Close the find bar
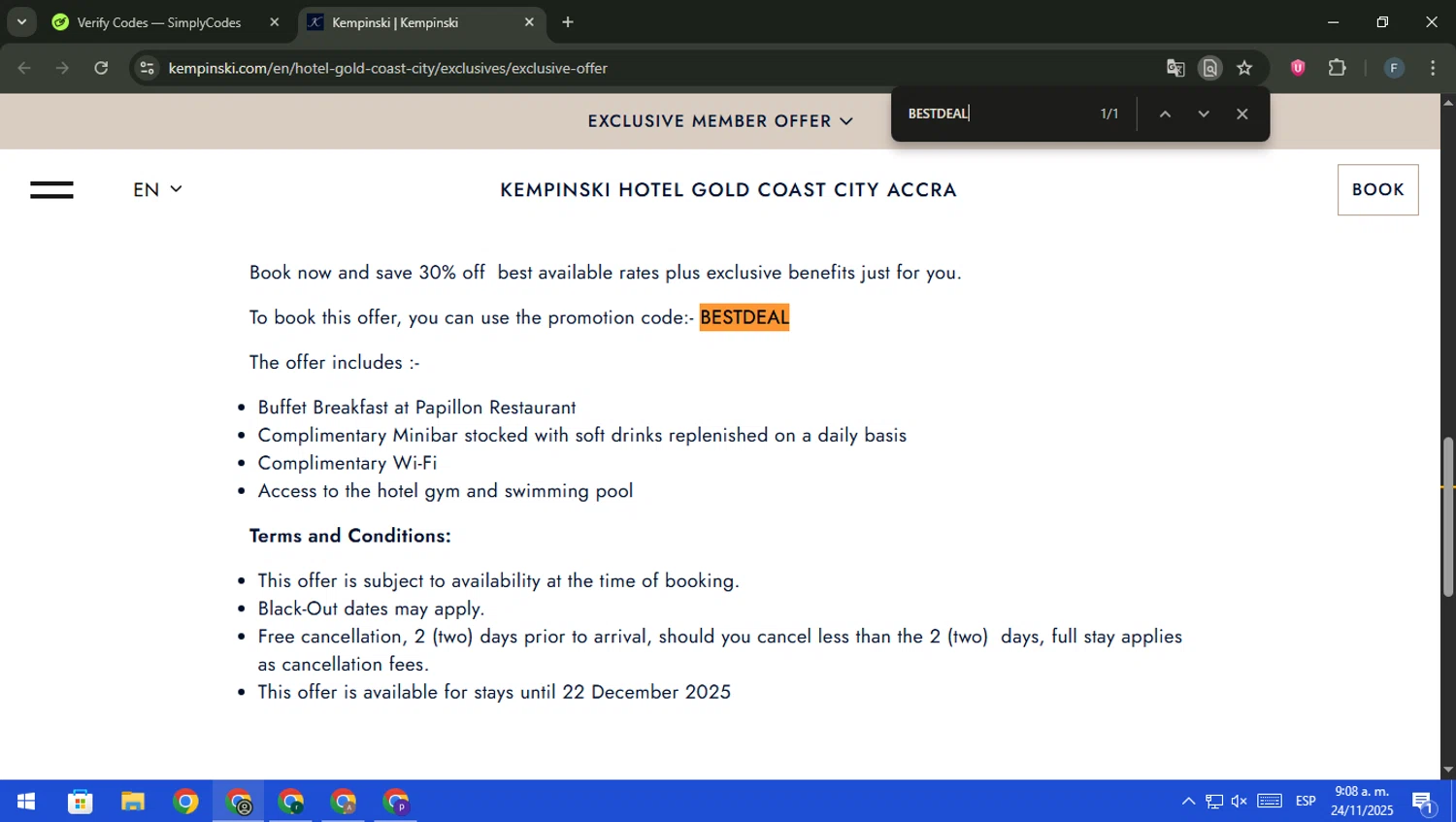The width and height of the screenshot is (1456, 822). pos(1241,114)
